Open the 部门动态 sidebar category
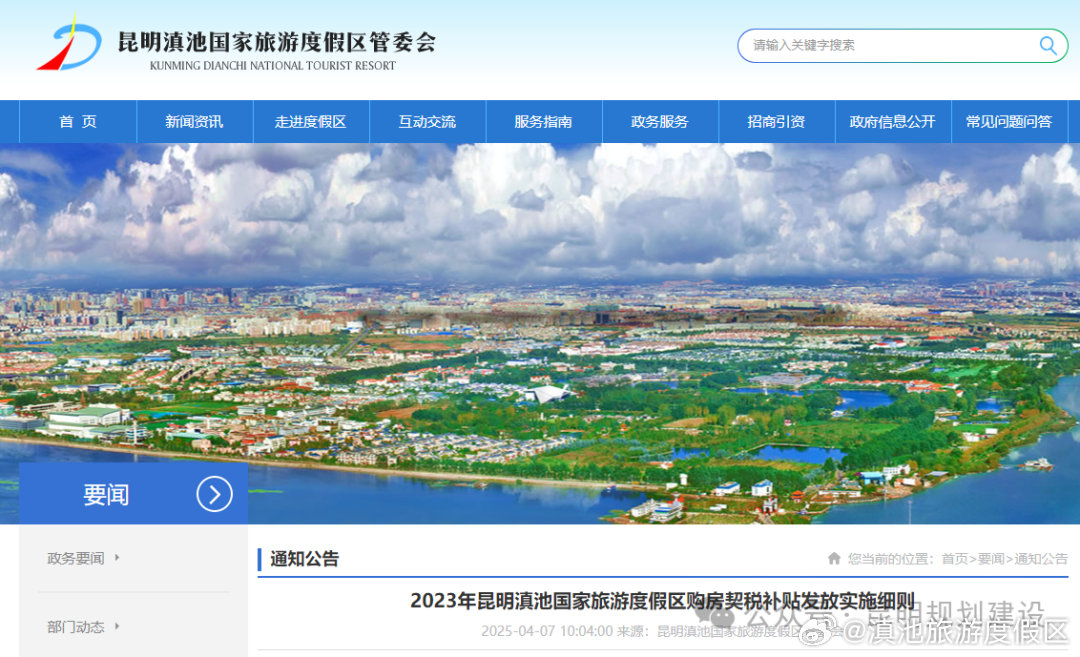 coord(75,627)
